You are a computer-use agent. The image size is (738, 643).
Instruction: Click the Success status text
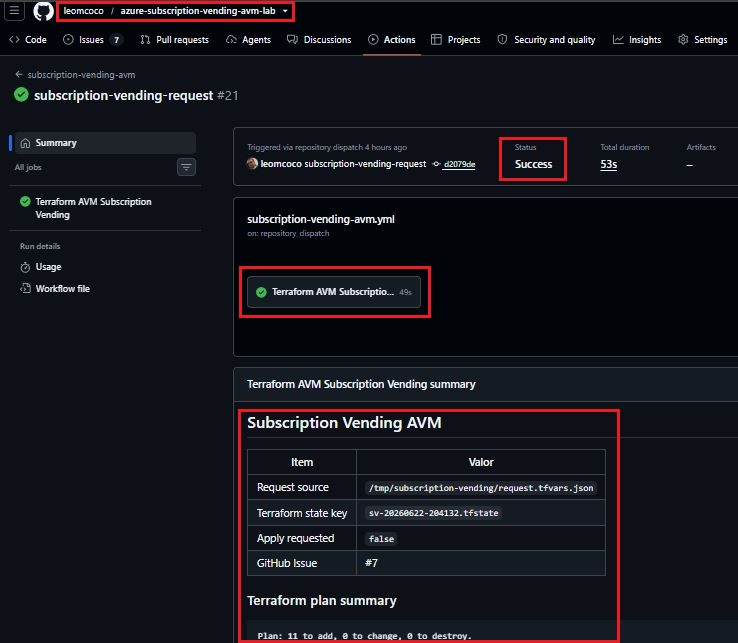point(533,164)
